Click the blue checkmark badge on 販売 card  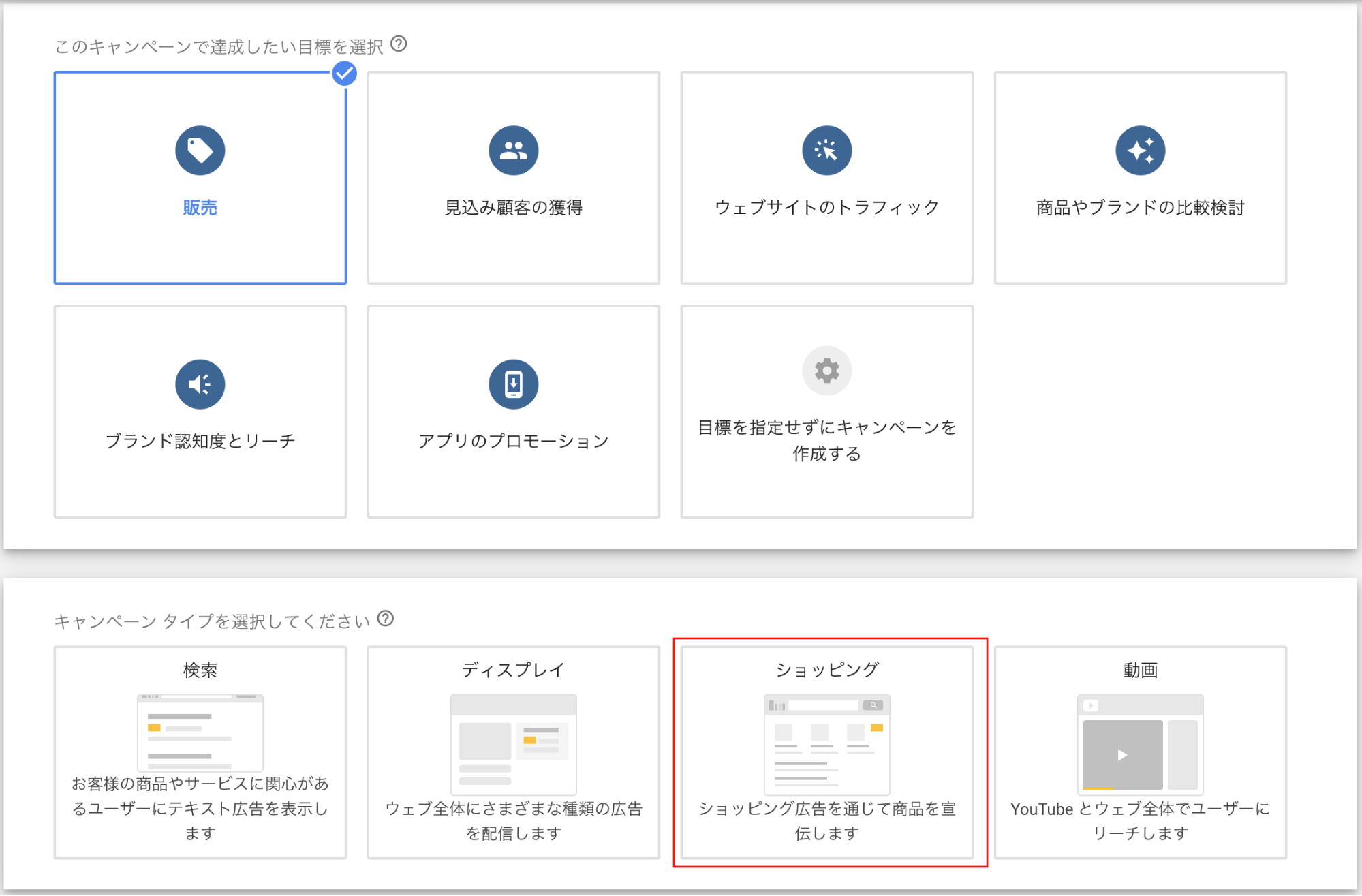coord(345,74)
